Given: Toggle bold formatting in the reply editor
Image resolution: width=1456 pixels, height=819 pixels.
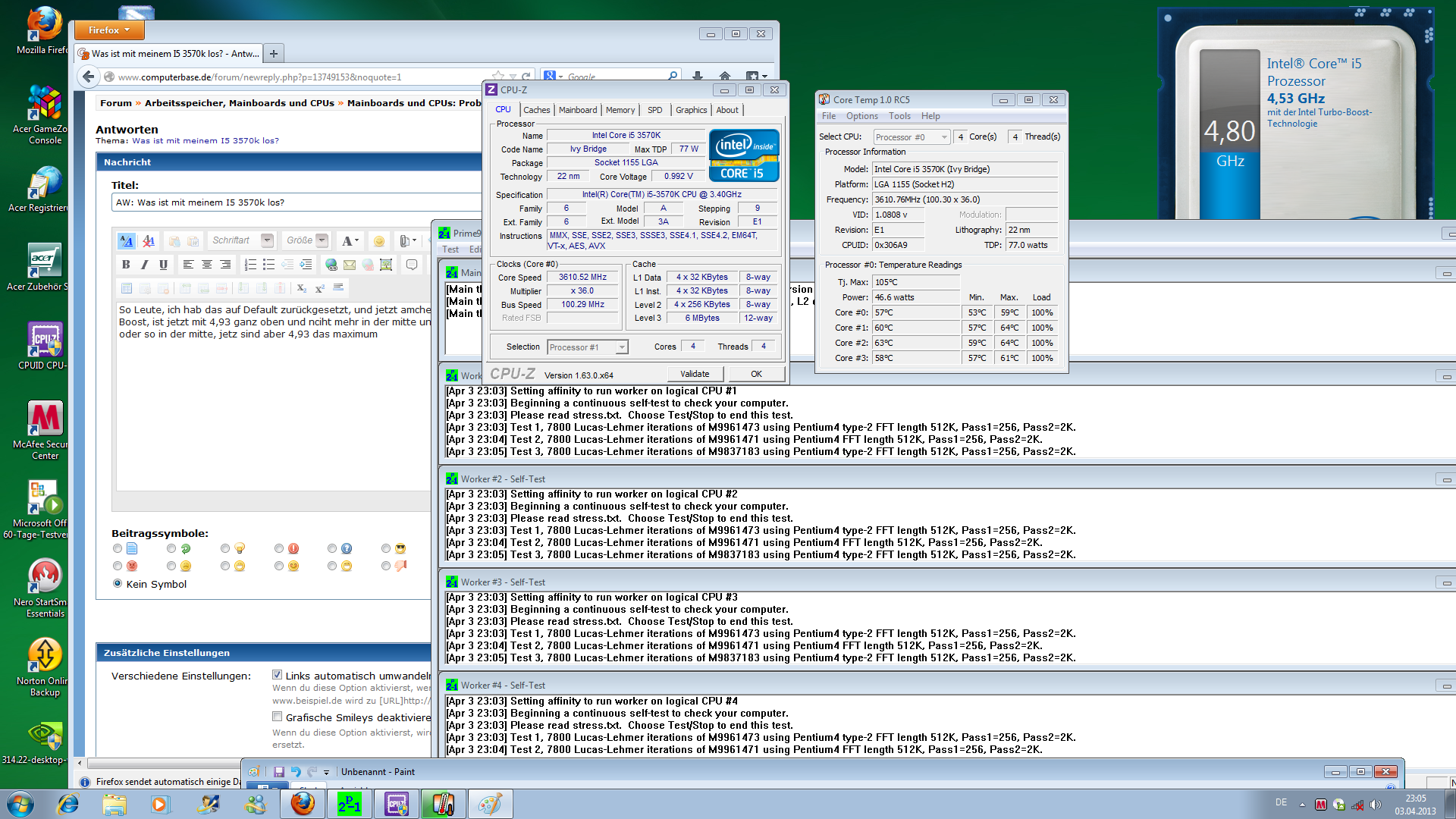Looking at the screenshot, I should 126,265.
